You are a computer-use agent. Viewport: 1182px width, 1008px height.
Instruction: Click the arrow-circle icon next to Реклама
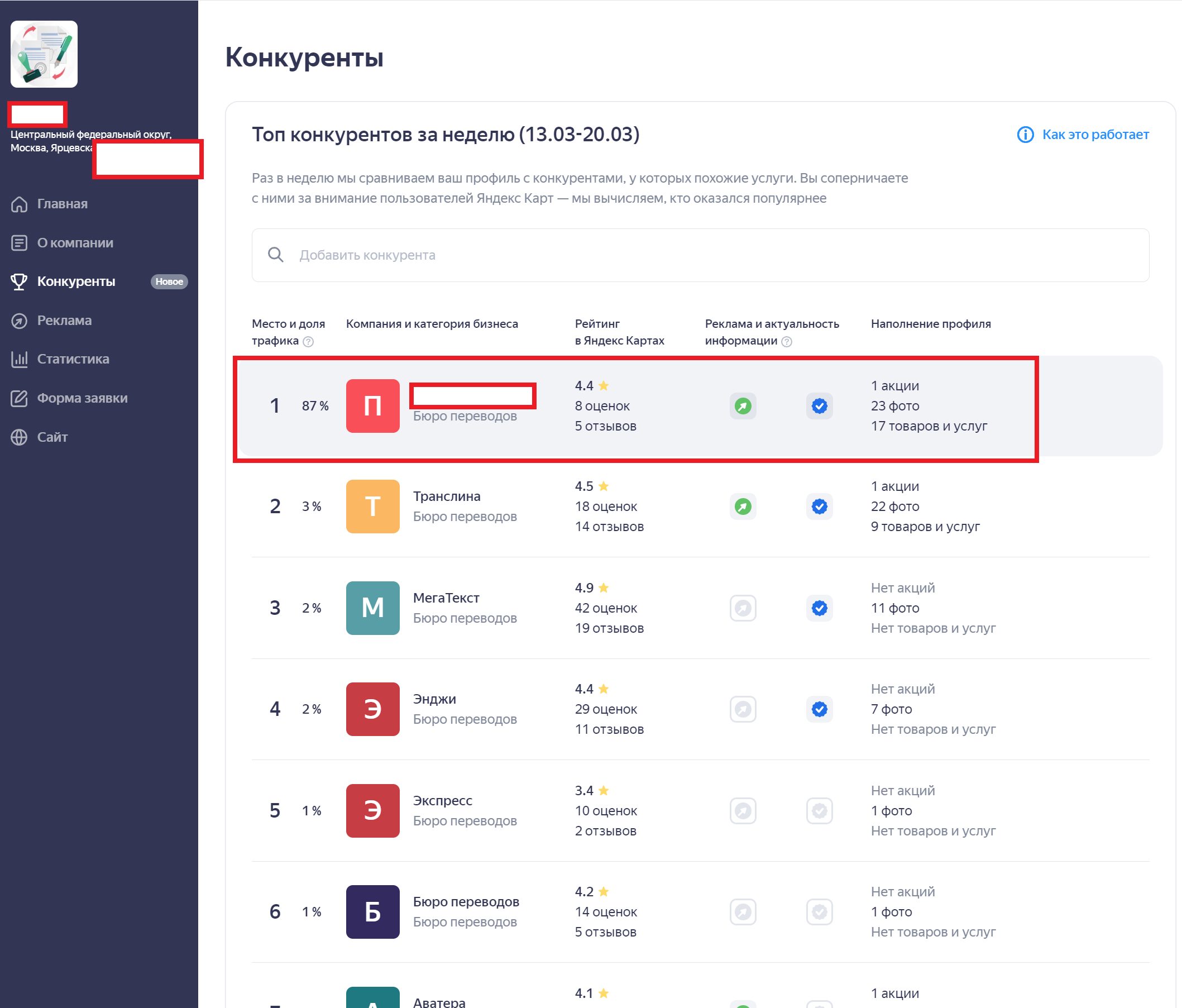coord(20,321)
